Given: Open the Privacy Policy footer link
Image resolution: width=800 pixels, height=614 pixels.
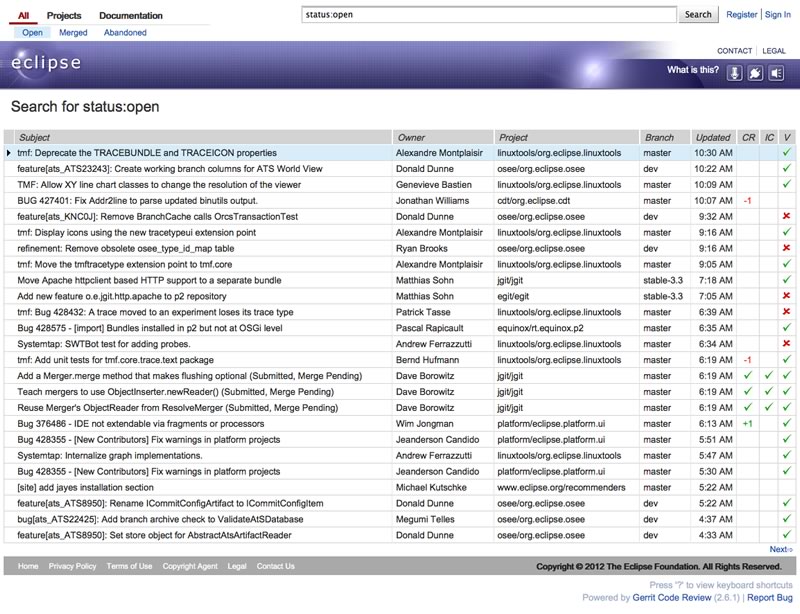Looking at the screenshot, I should tap(72, 566).
